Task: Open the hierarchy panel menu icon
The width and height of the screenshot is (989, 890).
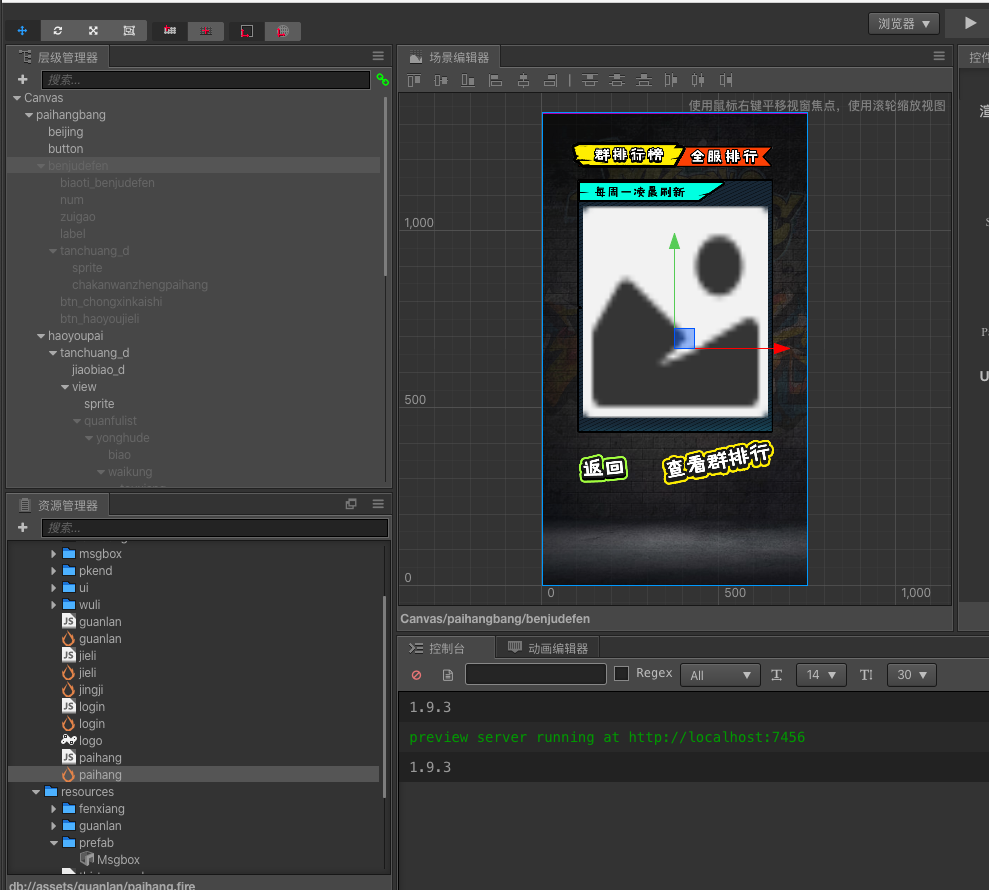Action: click(x=378, y=56)
